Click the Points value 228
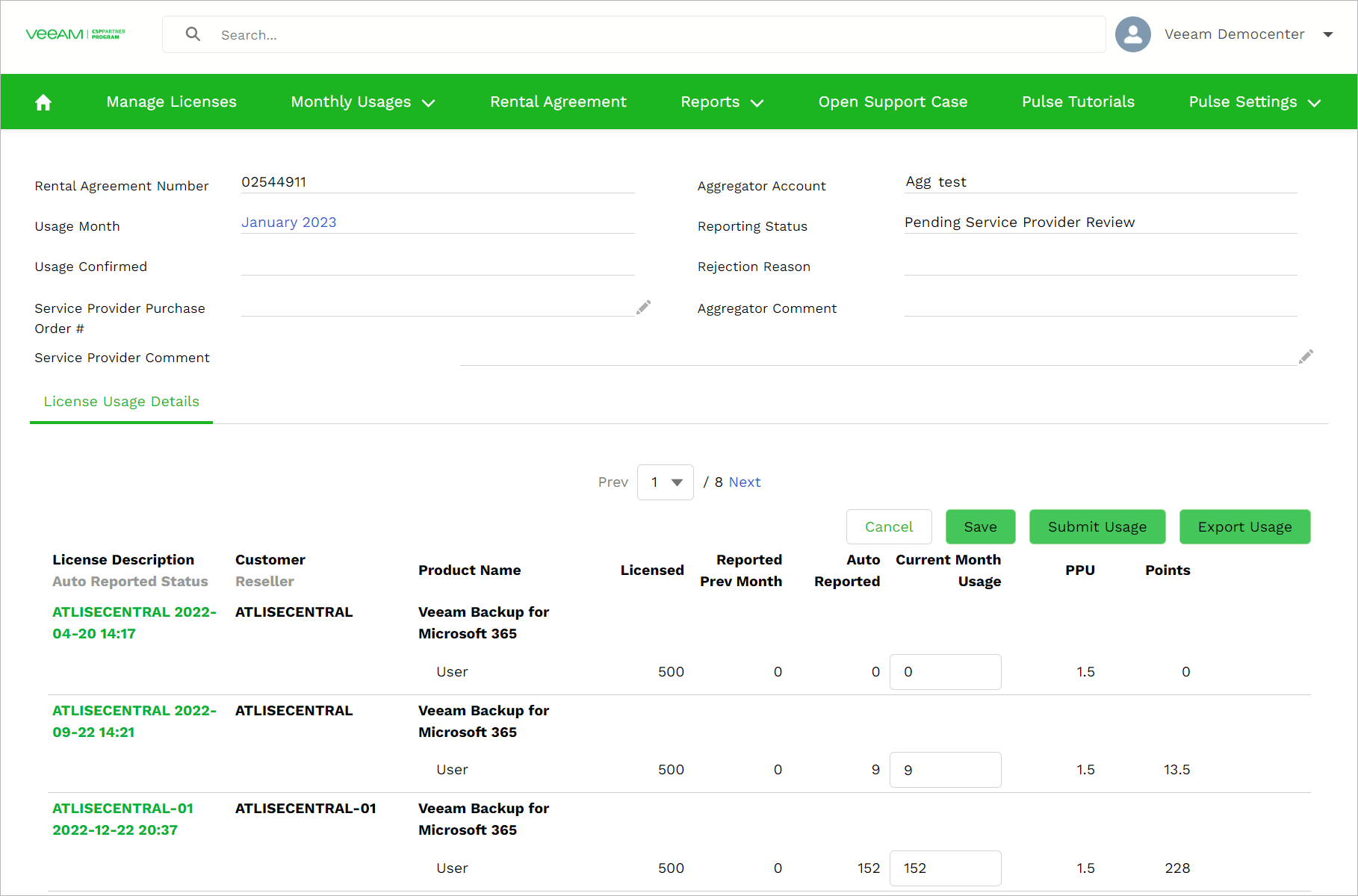Viewport: 1358px width, 896px height. pyautogui.click(x=1177, y=868)
